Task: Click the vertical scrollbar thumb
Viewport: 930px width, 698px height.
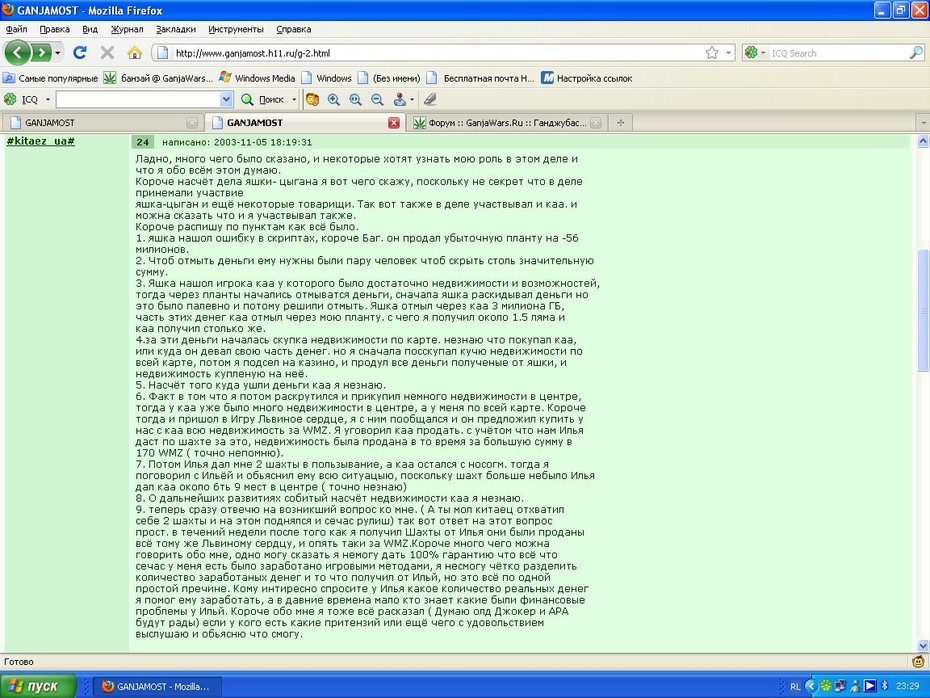Action: pyautogui.click(x=923, y=311)
